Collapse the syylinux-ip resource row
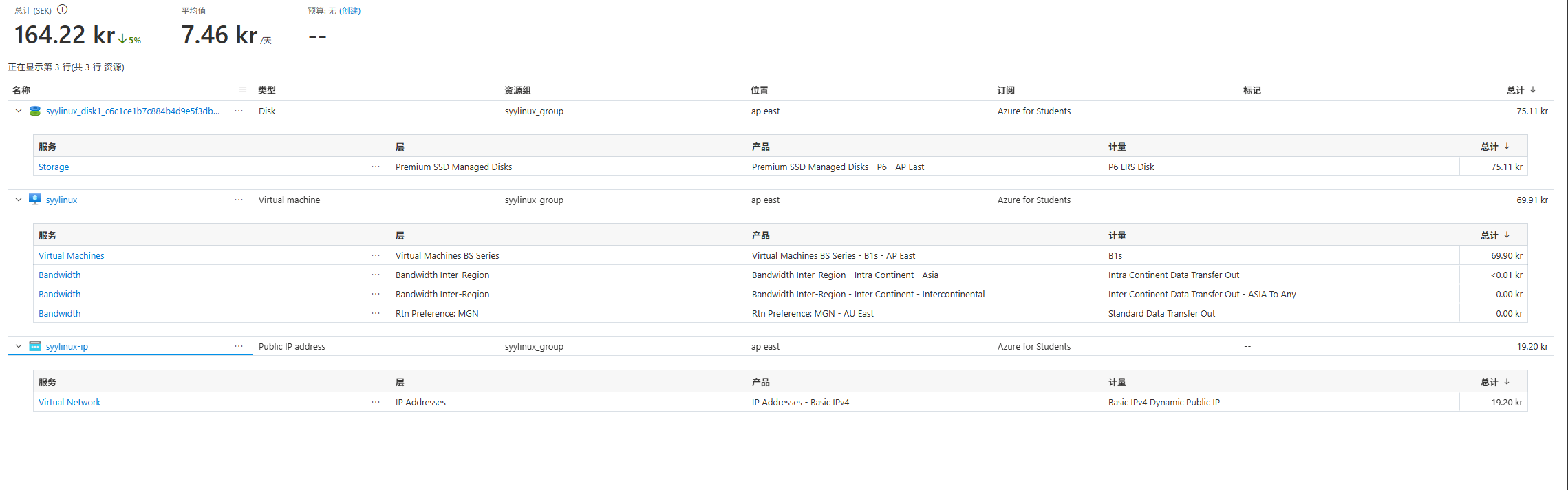 tap(19, 346)
